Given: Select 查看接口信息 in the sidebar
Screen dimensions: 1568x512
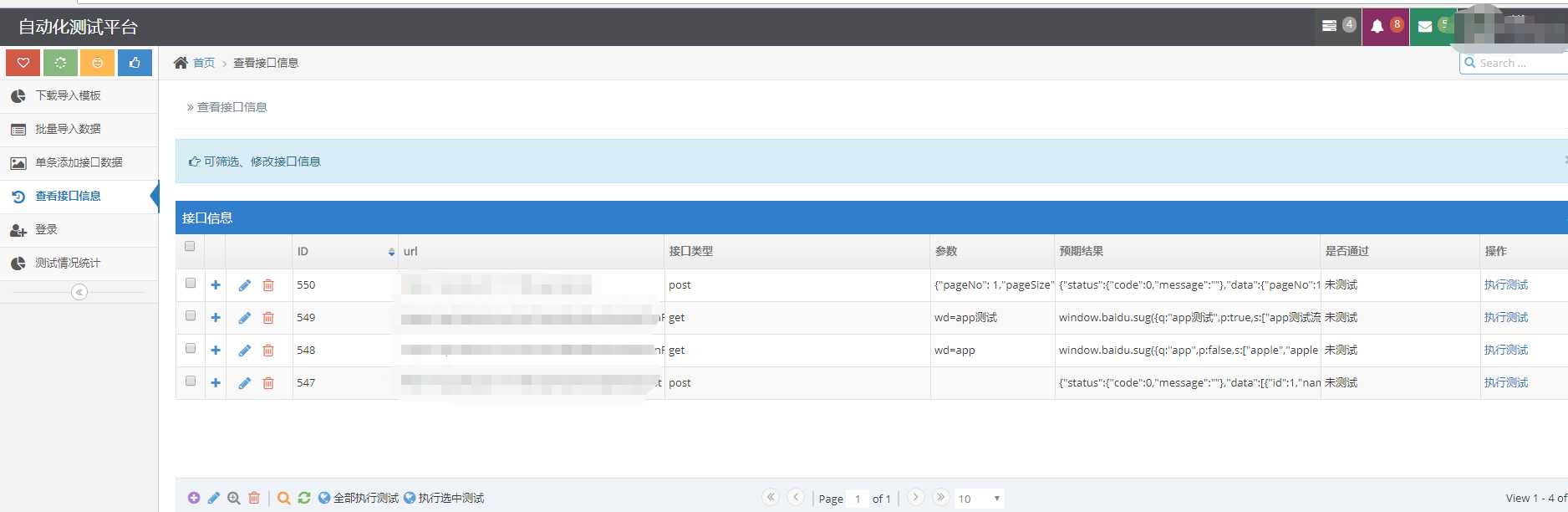Looking at the screenshot, I should pos(79,197).
